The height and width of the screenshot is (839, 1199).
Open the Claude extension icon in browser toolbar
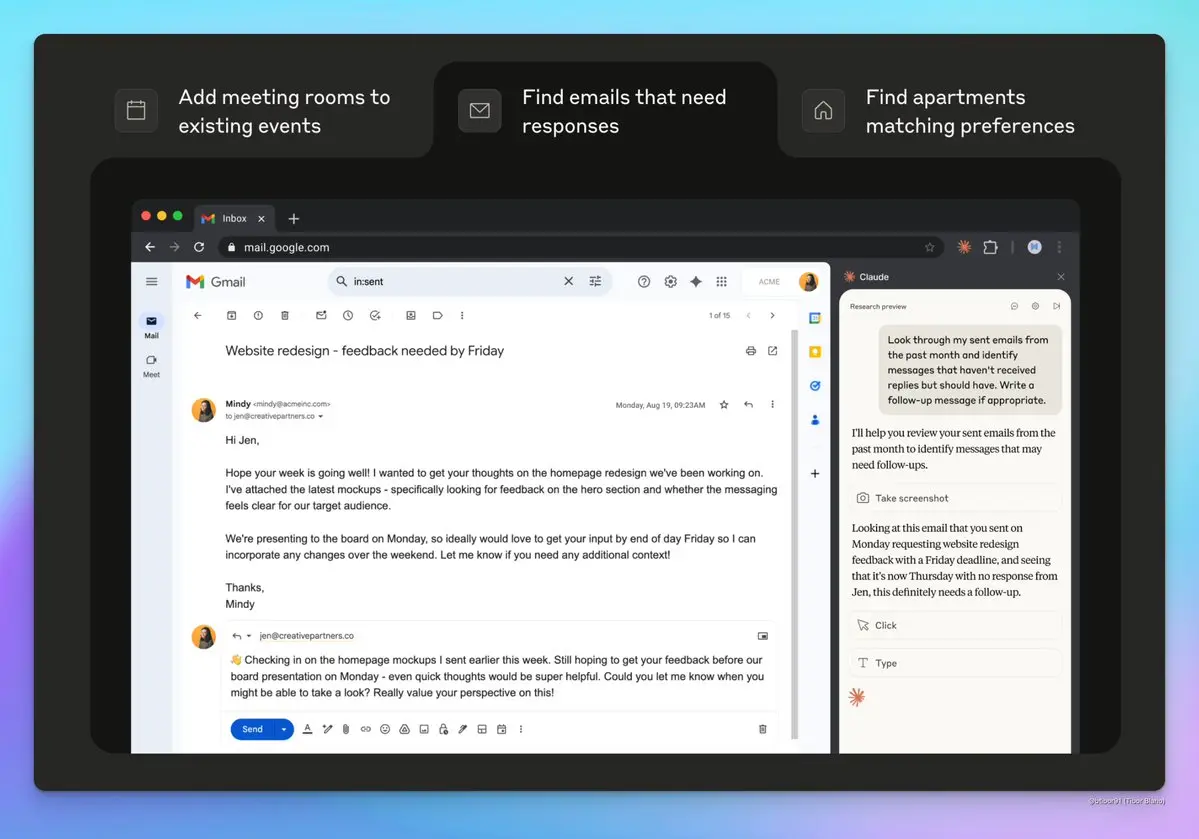coord(964,247)
